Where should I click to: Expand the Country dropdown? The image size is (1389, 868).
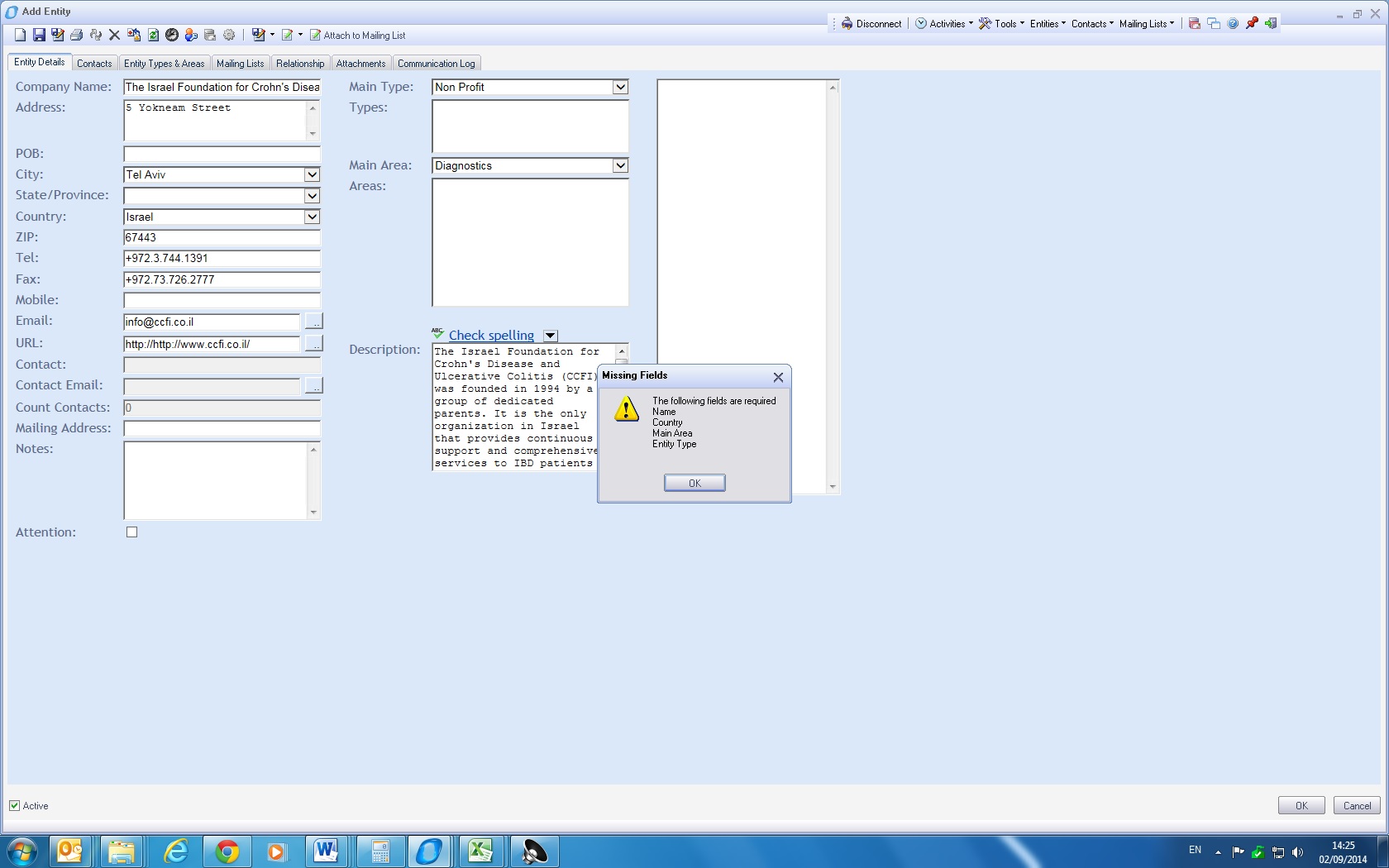coord(312,217)
